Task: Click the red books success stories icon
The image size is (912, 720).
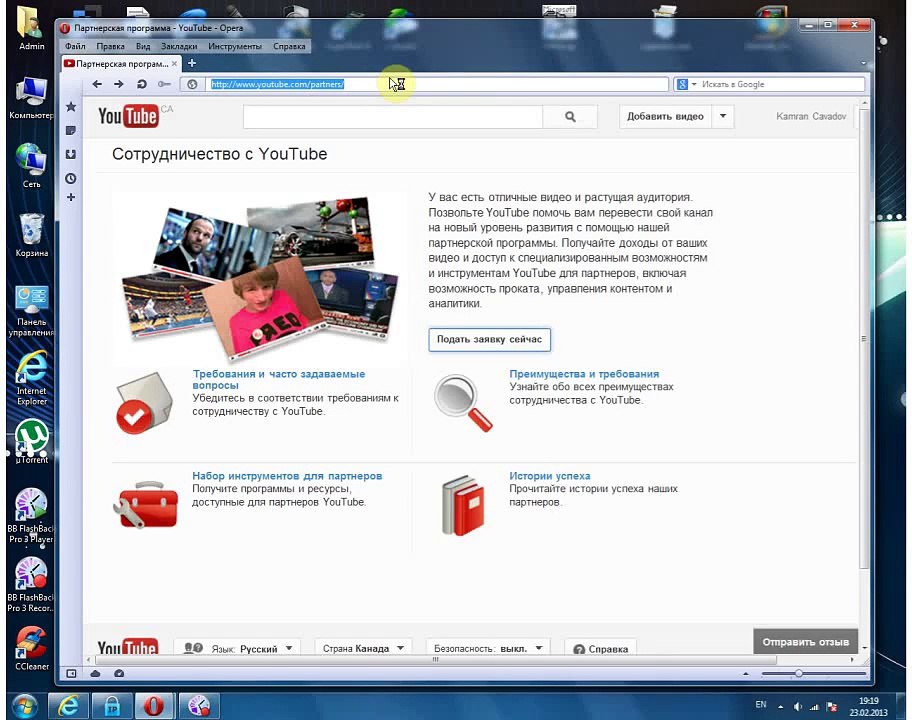Action: coord(463,505)
